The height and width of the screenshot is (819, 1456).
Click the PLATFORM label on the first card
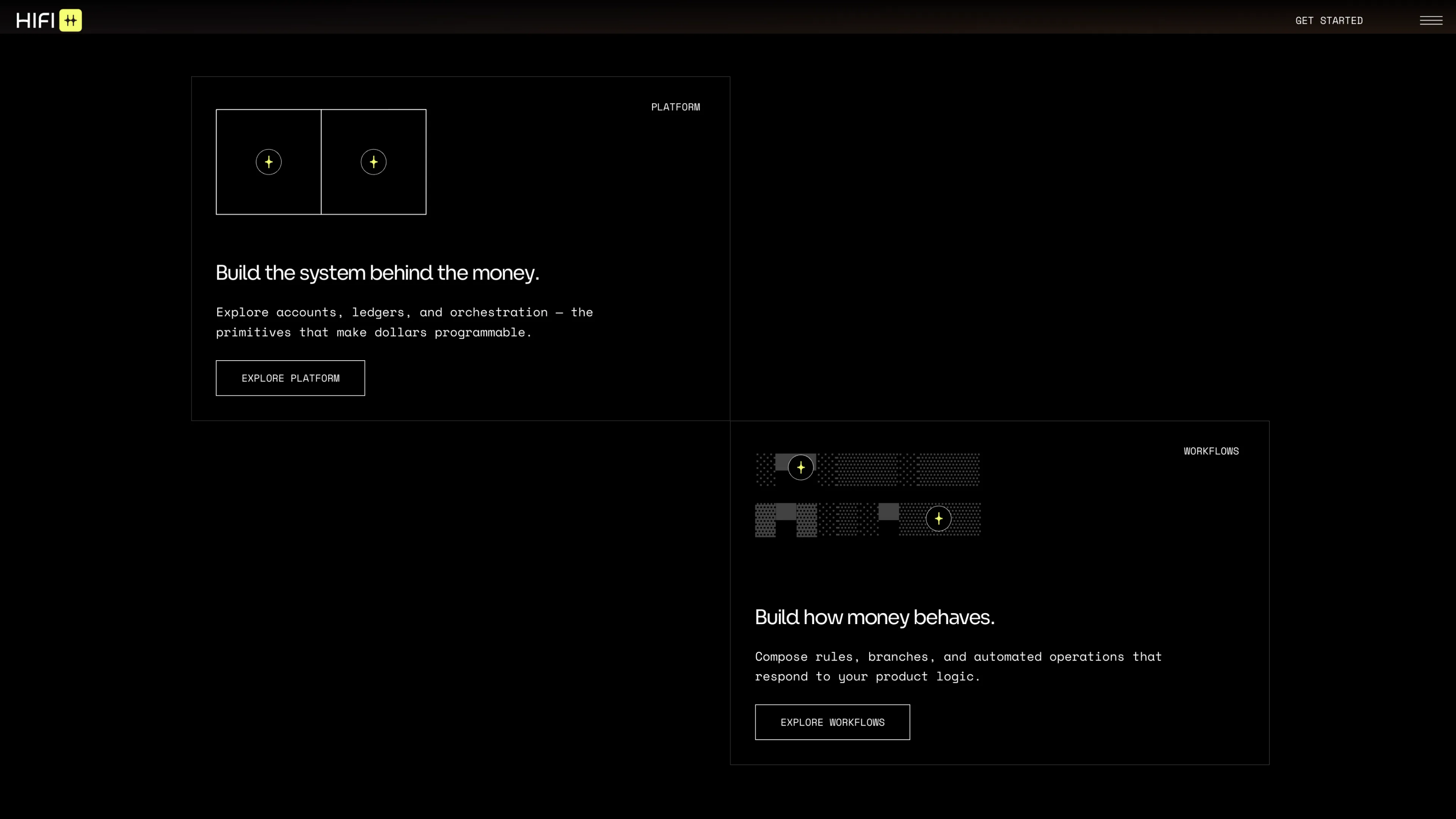(675, 107)
